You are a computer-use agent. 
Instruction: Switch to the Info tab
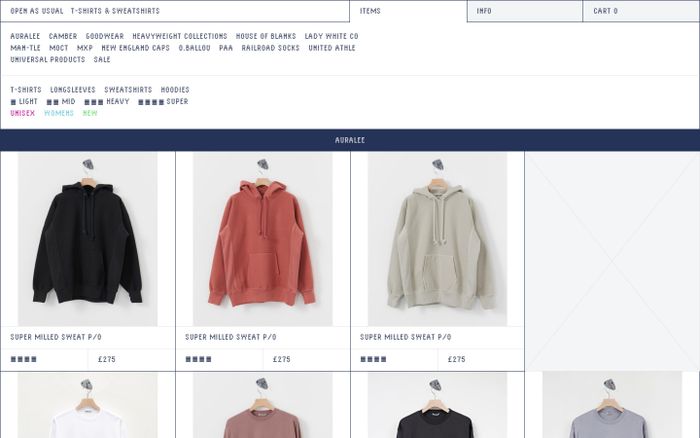[x=525, y=11]
